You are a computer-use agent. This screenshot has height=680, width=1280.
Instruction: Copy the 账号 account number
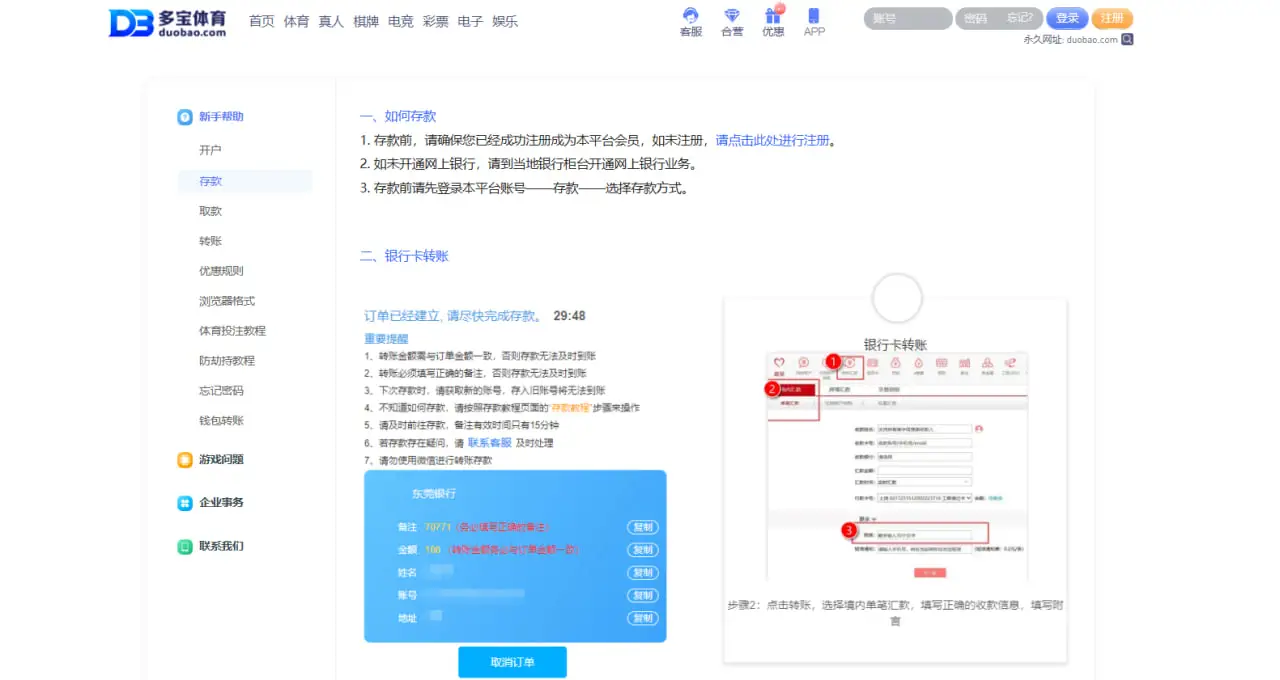click(x=643, y=596)
